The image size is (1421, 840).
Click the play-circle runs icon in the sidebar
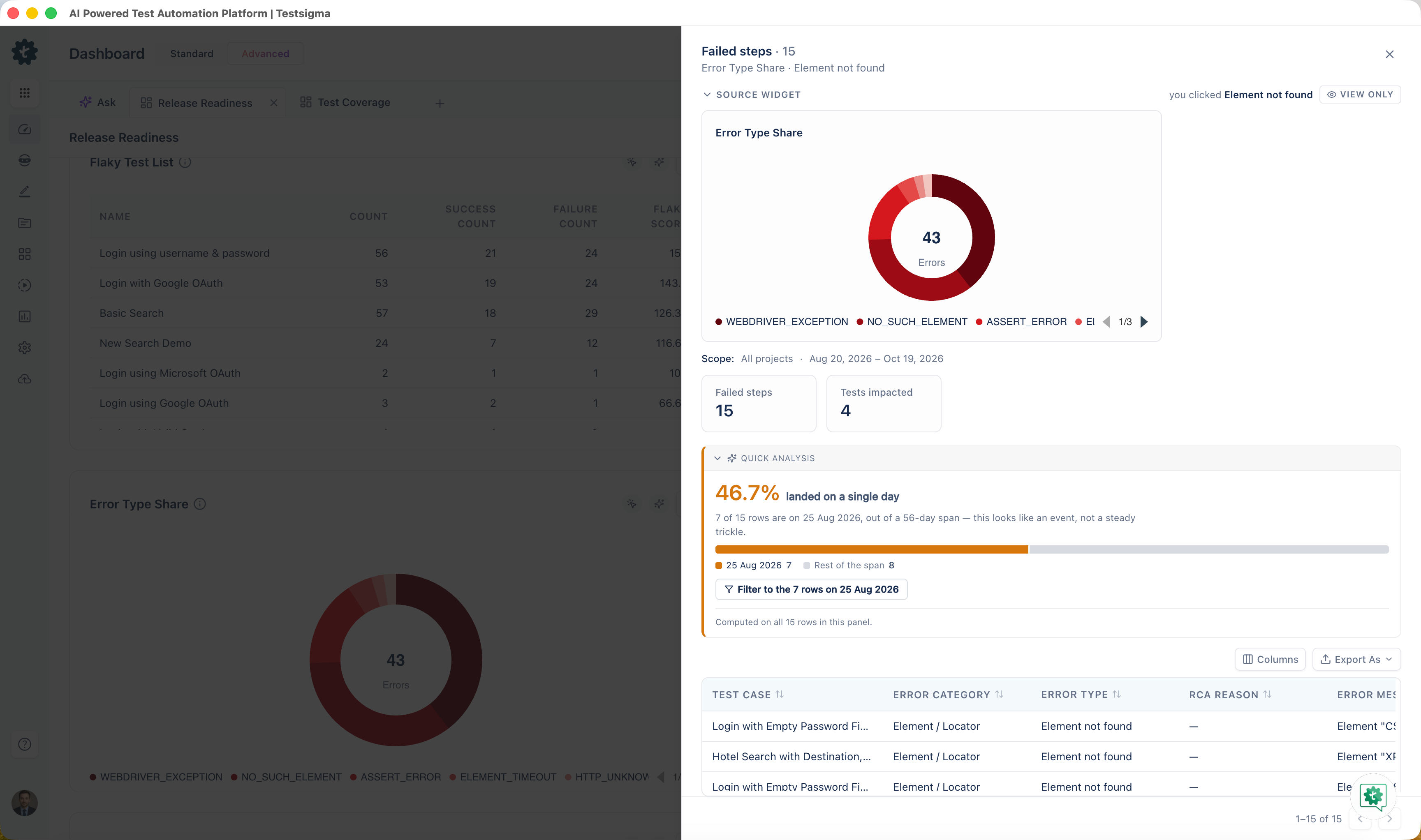coord(24,285)
